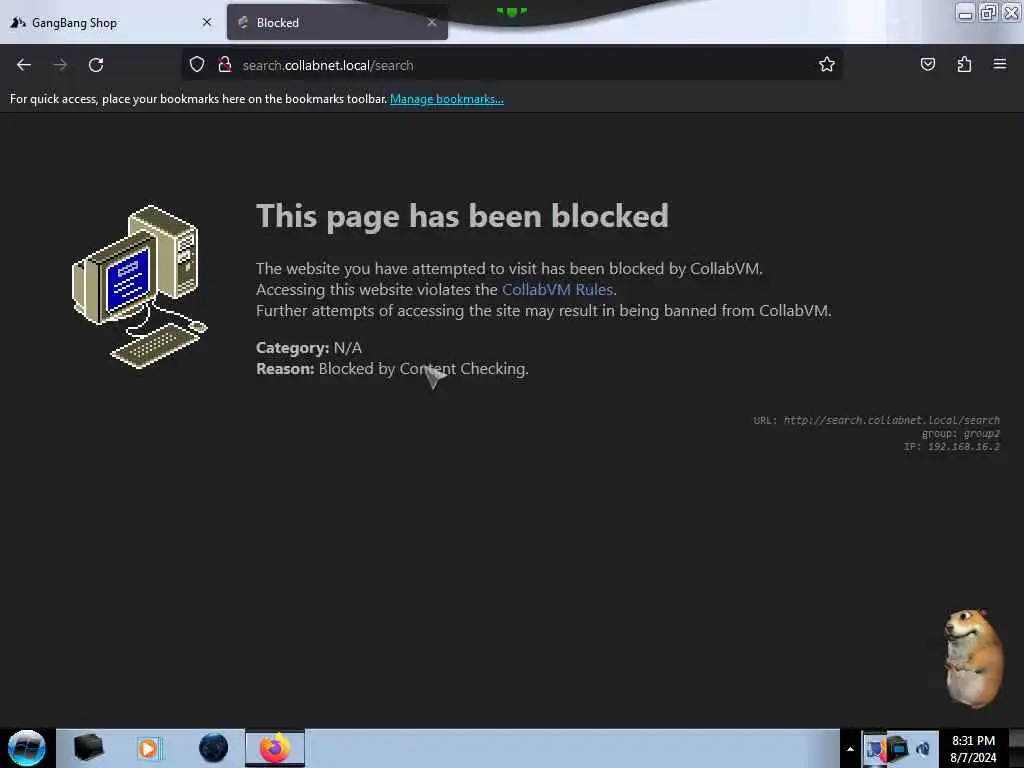The width and height of the screenshot is (1024, 768).
Task: Show hidden system tray icons
Action: pyautogui.click(x=850, y=749)
